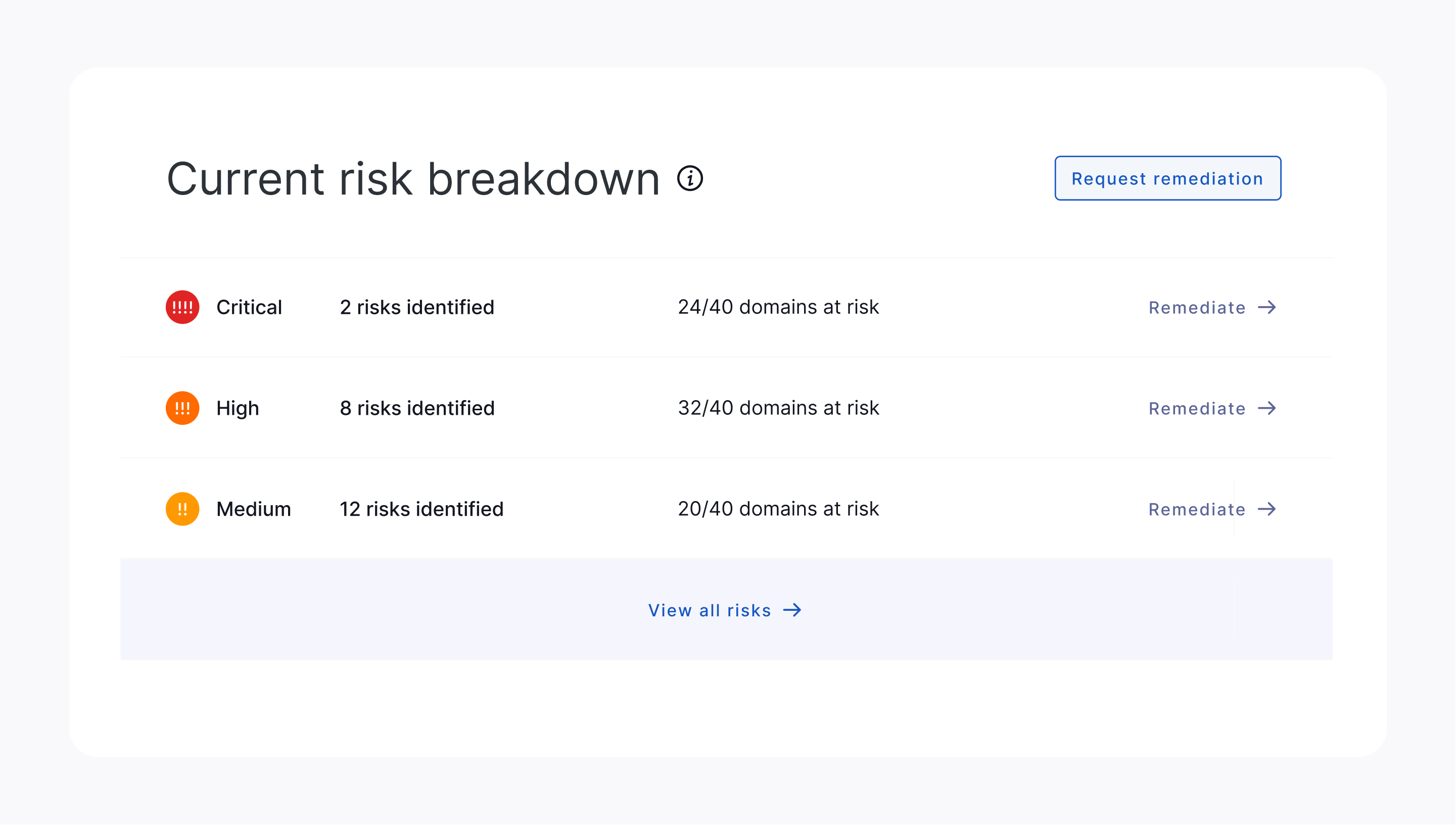The height and width of the screenshot is (825, 1456).
Task: Click the "8 risks identified" text
Action: coord(416,408)
